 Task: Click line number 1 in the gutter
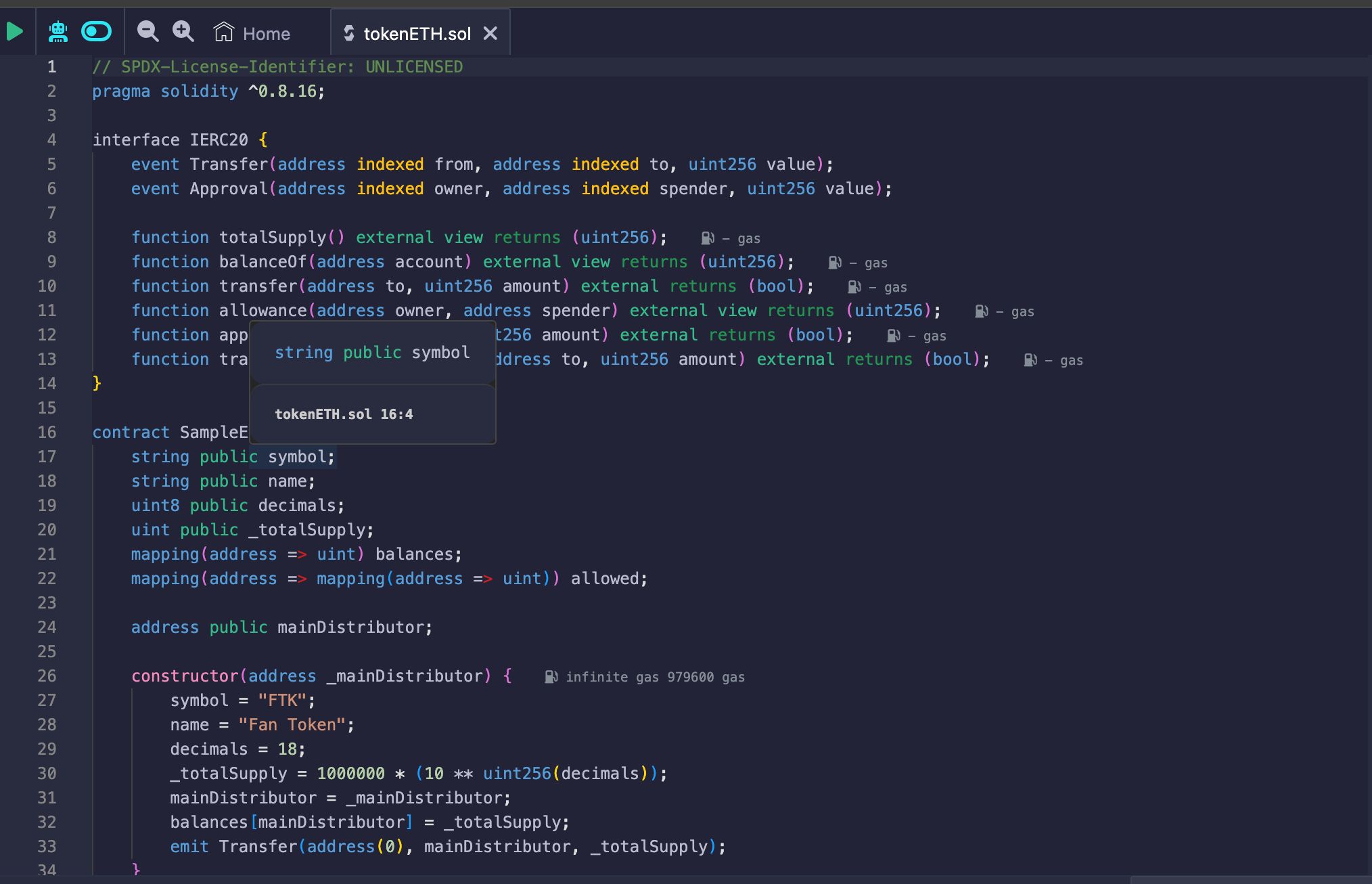tap(51, 67)
